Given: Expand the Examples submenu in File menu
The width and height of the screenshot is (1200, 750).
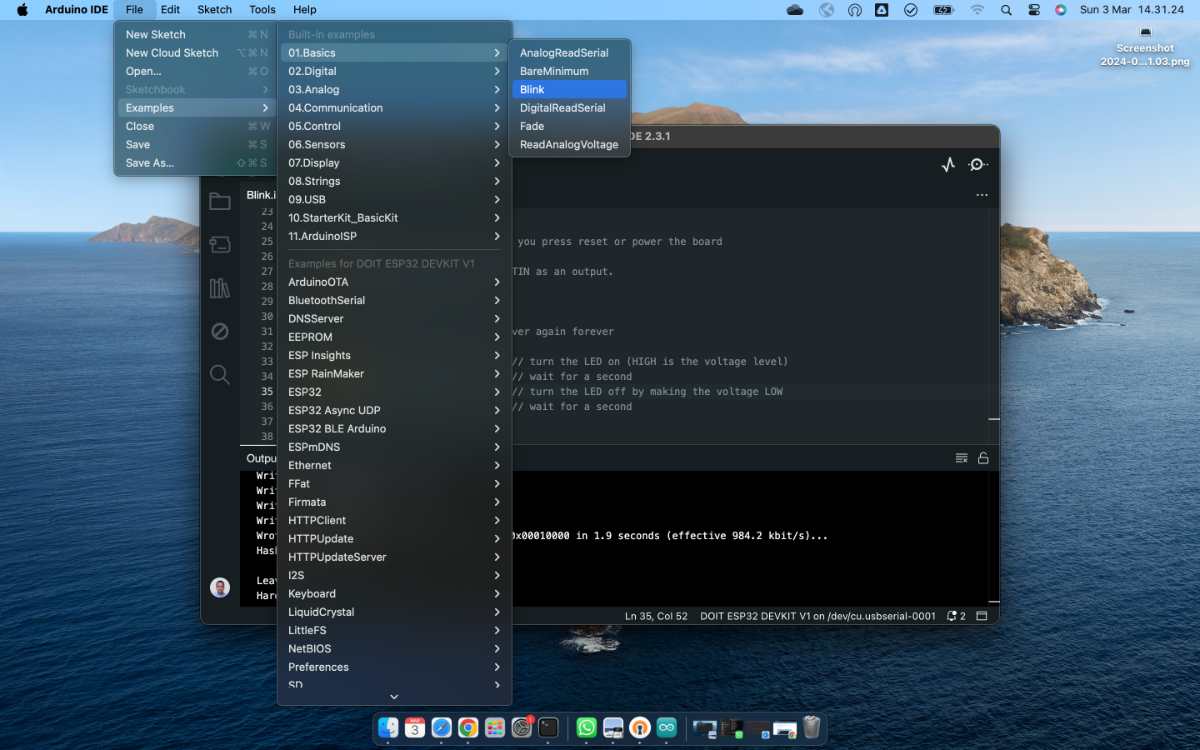Looking at the screenshot, I should coord(195,108).
